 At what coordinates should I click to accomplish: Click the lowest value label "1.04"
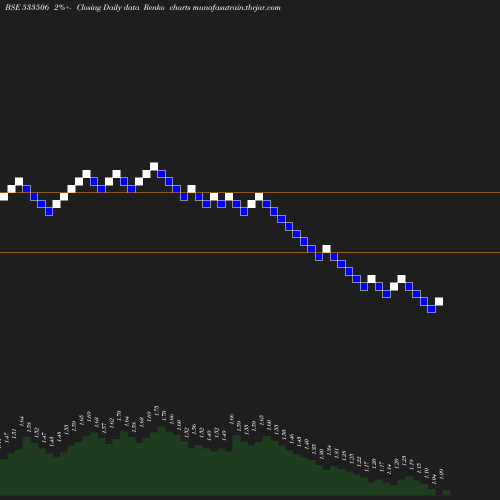434,479
